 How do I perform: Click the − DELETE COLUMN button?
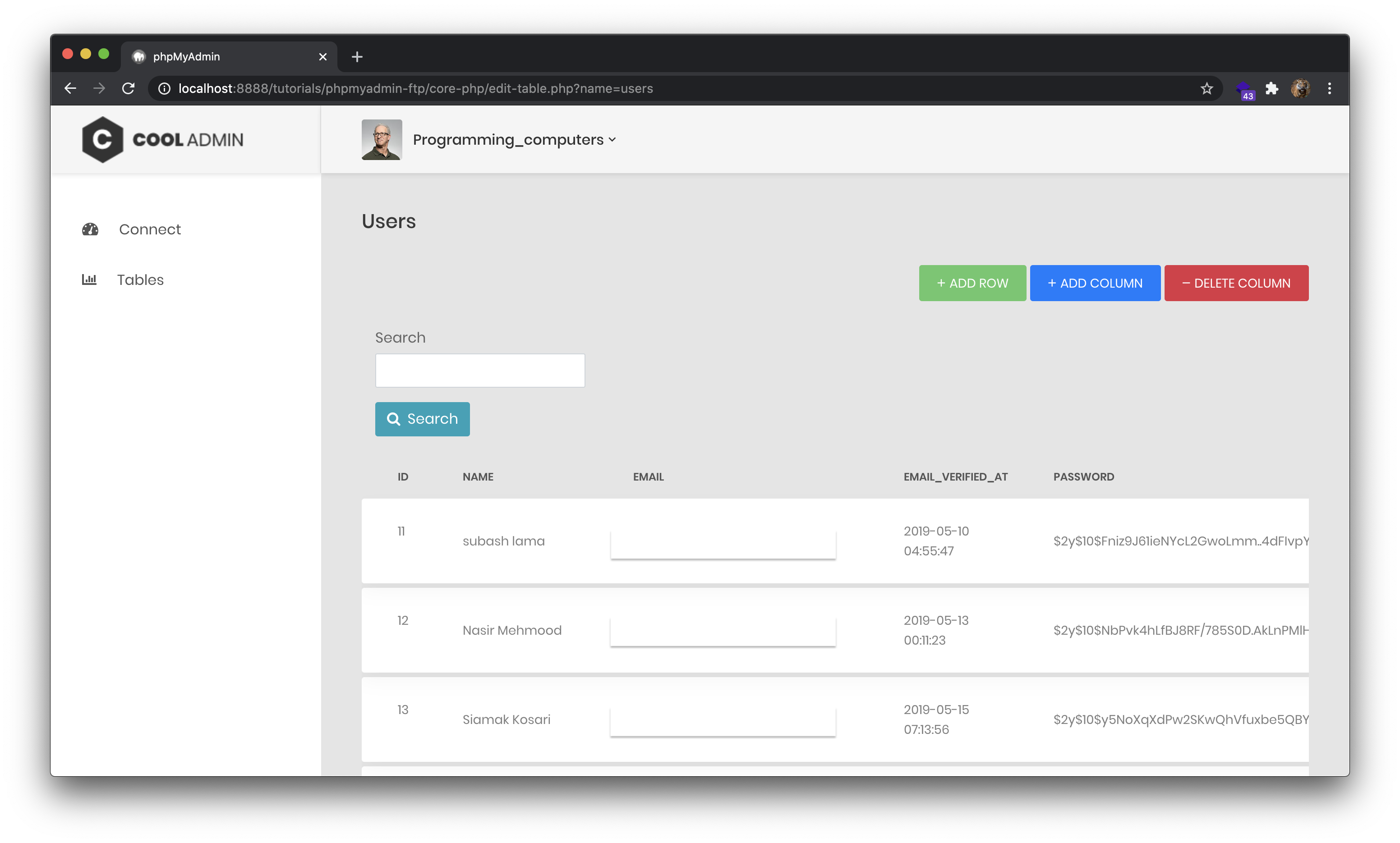click(1236, 283)
